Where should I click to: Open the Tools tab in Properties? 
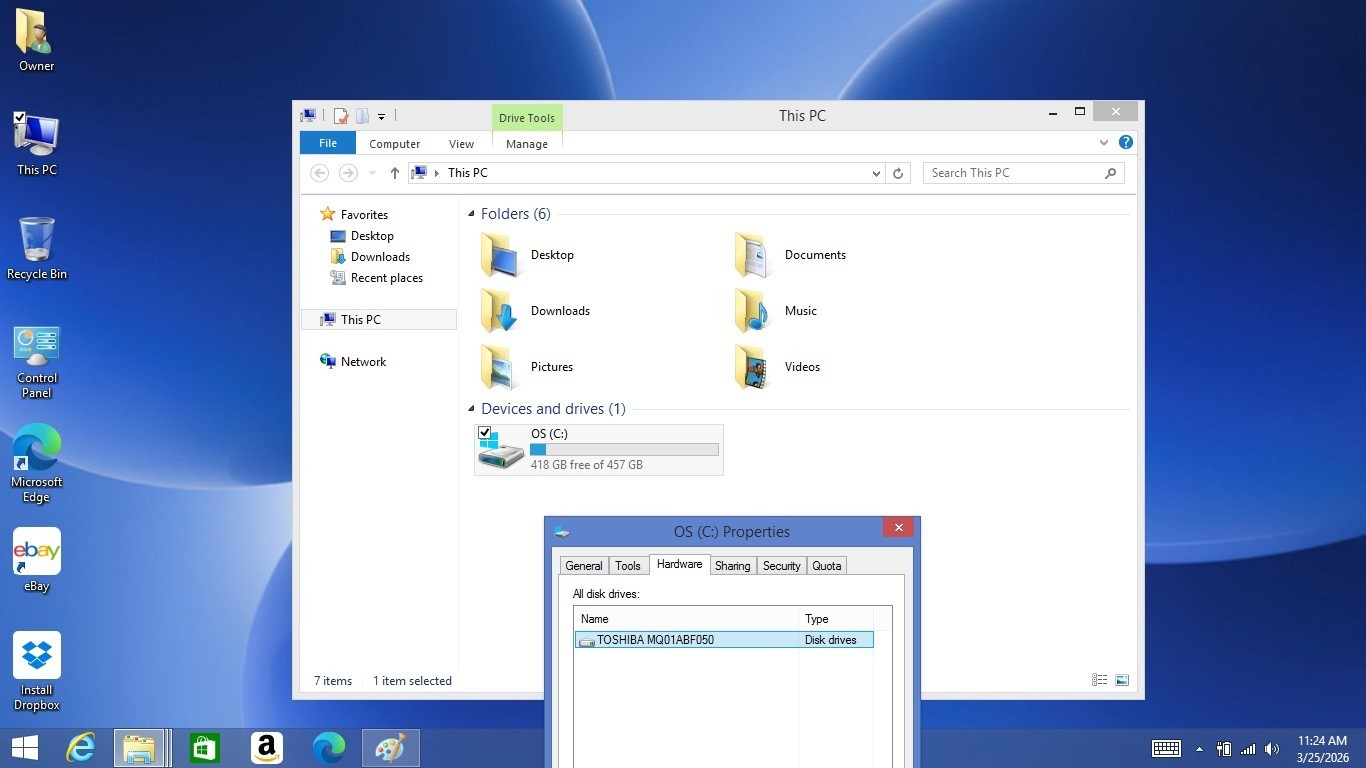point(628,566)
